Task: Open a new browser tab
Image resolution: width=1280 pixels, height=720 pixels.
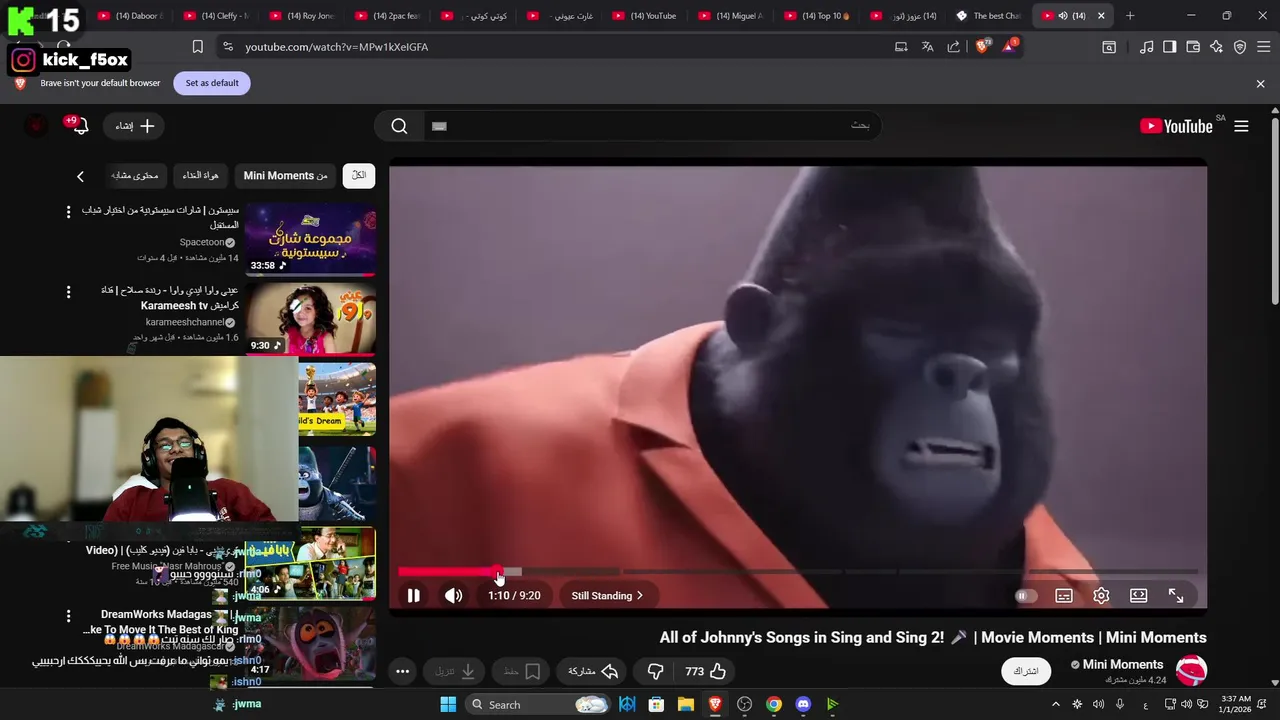Action: click(x=1130, y=16)
